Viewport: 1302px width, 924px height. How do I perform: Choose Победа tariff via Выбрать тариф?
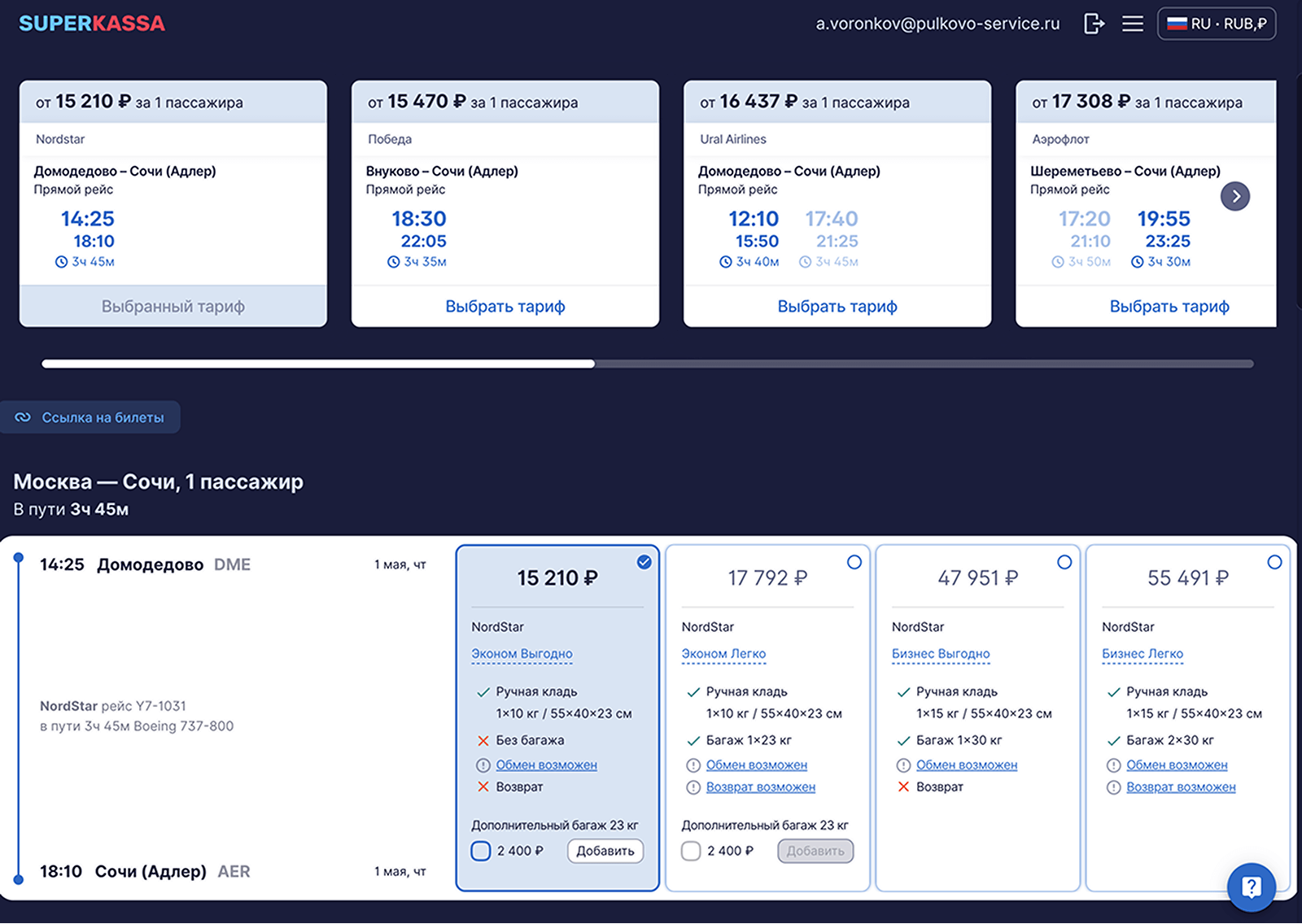click(x=505, y=307)
